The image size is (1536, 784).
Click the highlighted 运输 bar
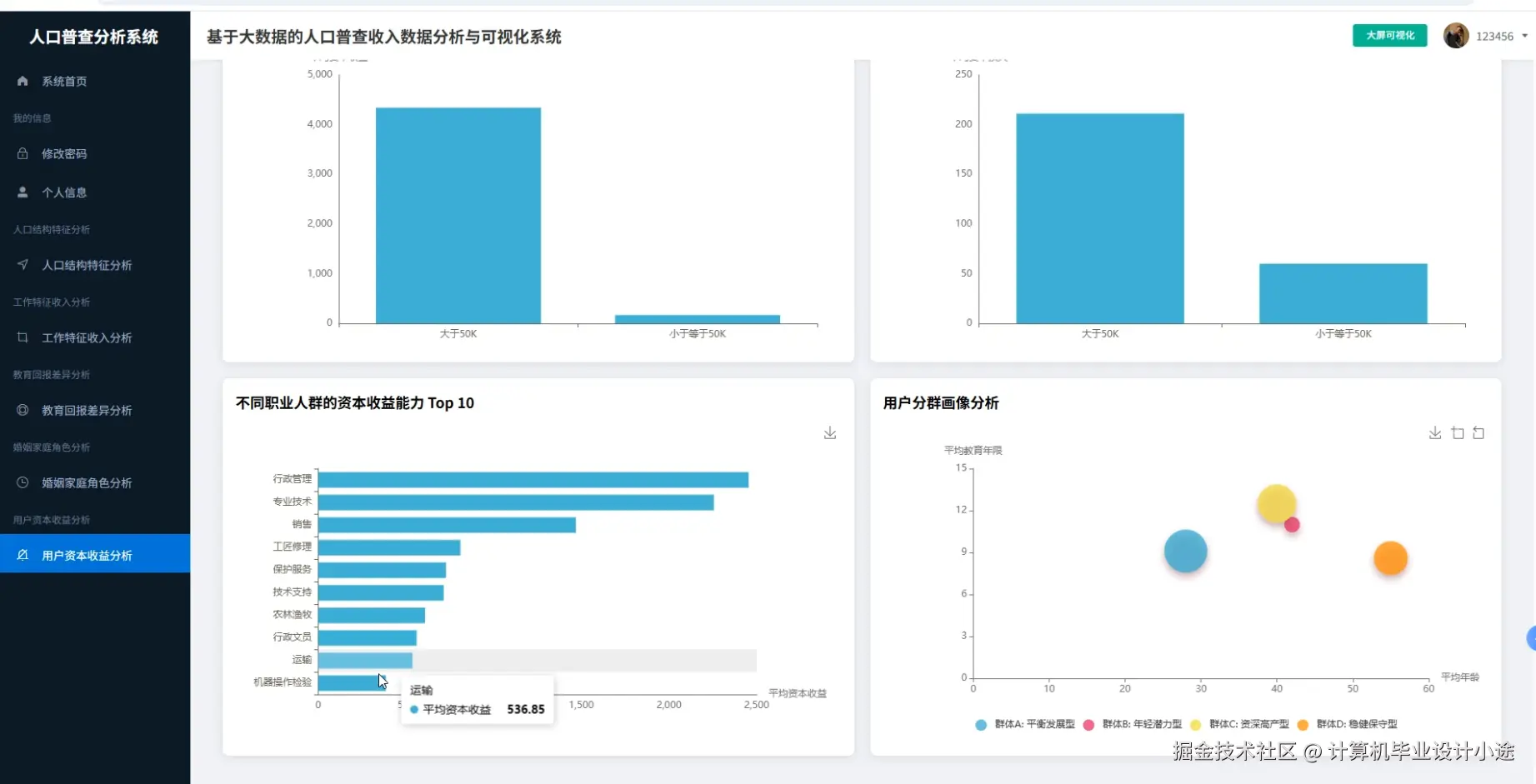pyautogui.click(x=365, y=661)
